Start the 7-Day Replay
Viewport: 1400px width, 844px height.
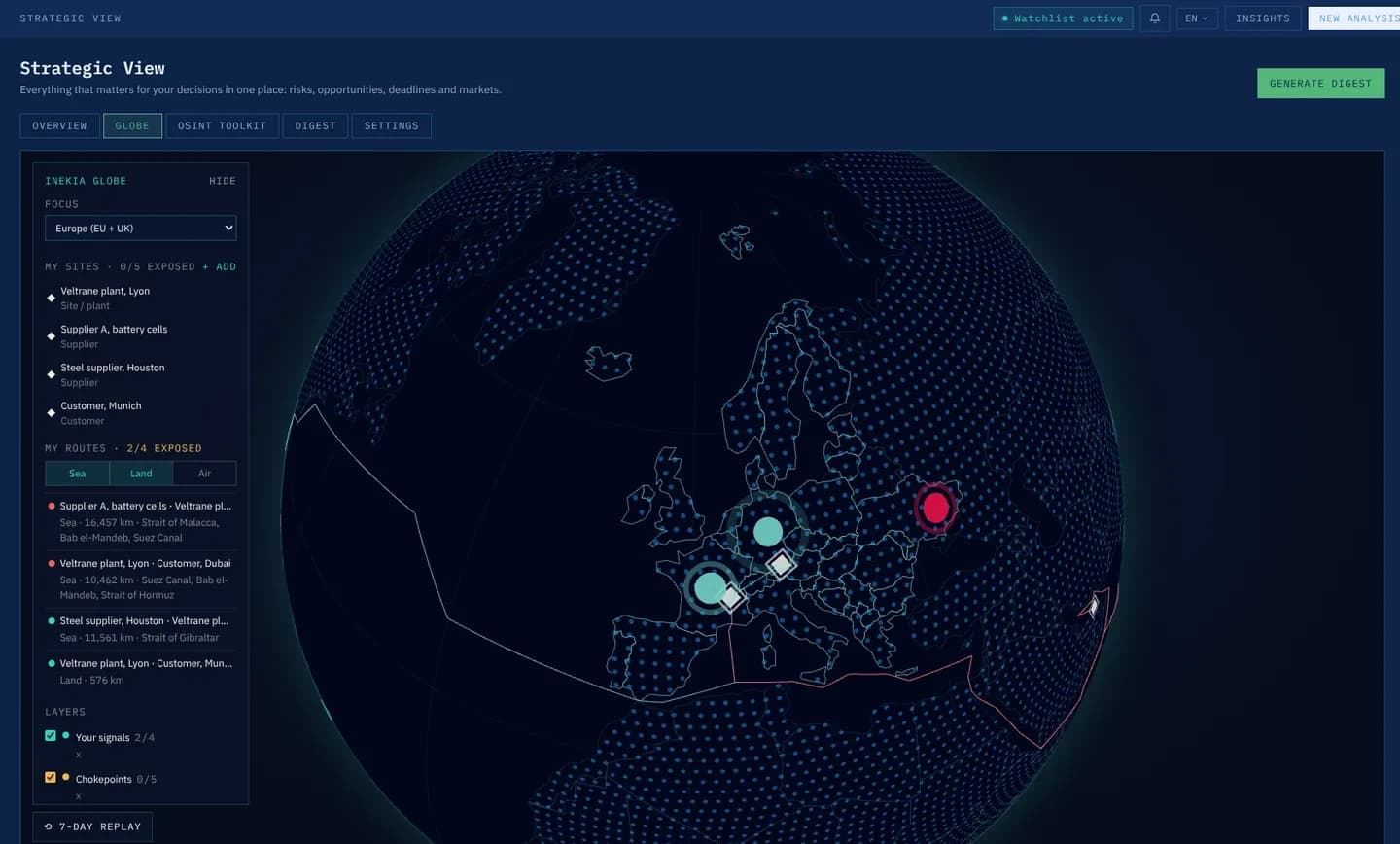[x=92, y=826]
